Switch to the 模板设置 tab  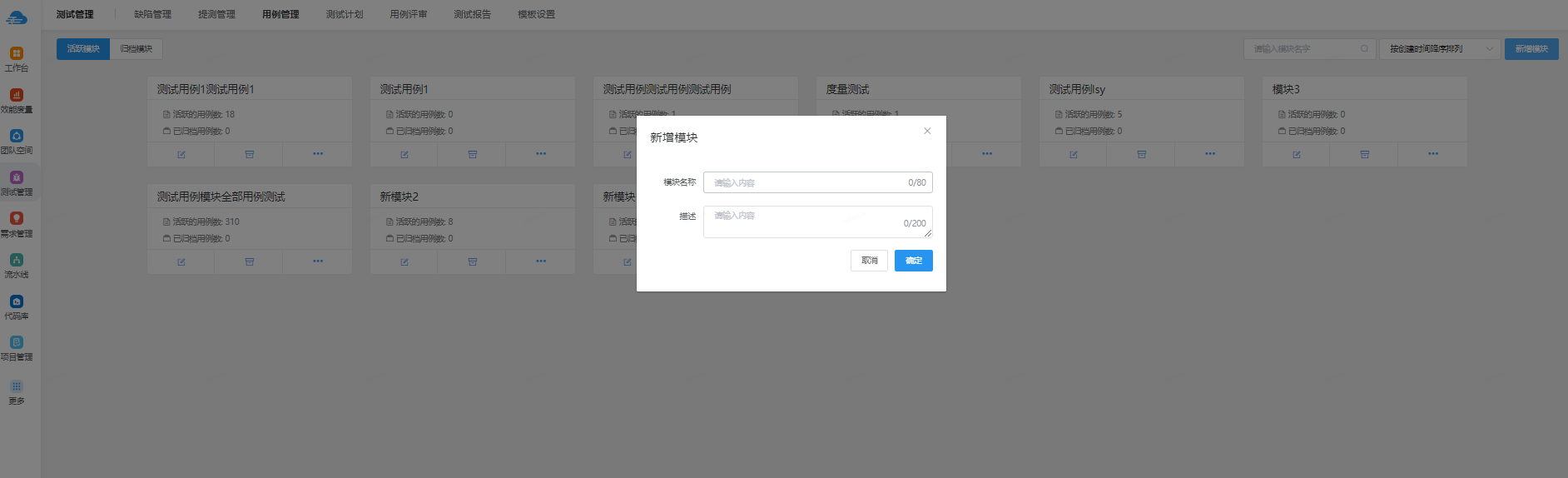coord(536,14)
